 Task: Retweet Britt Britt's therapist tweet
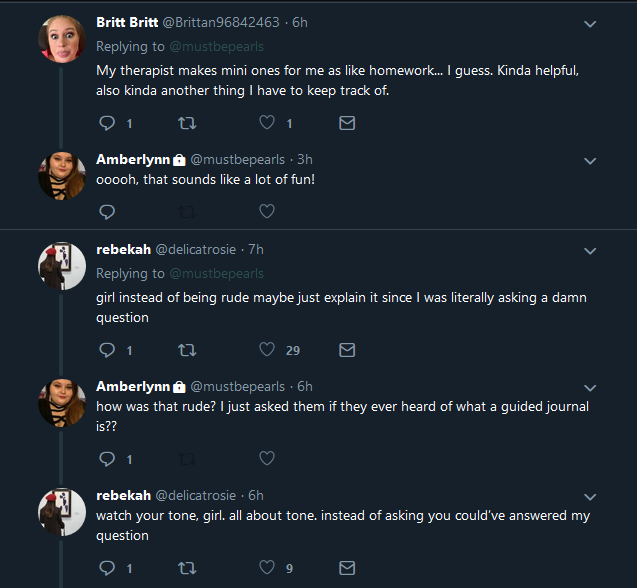click(187, 123)
